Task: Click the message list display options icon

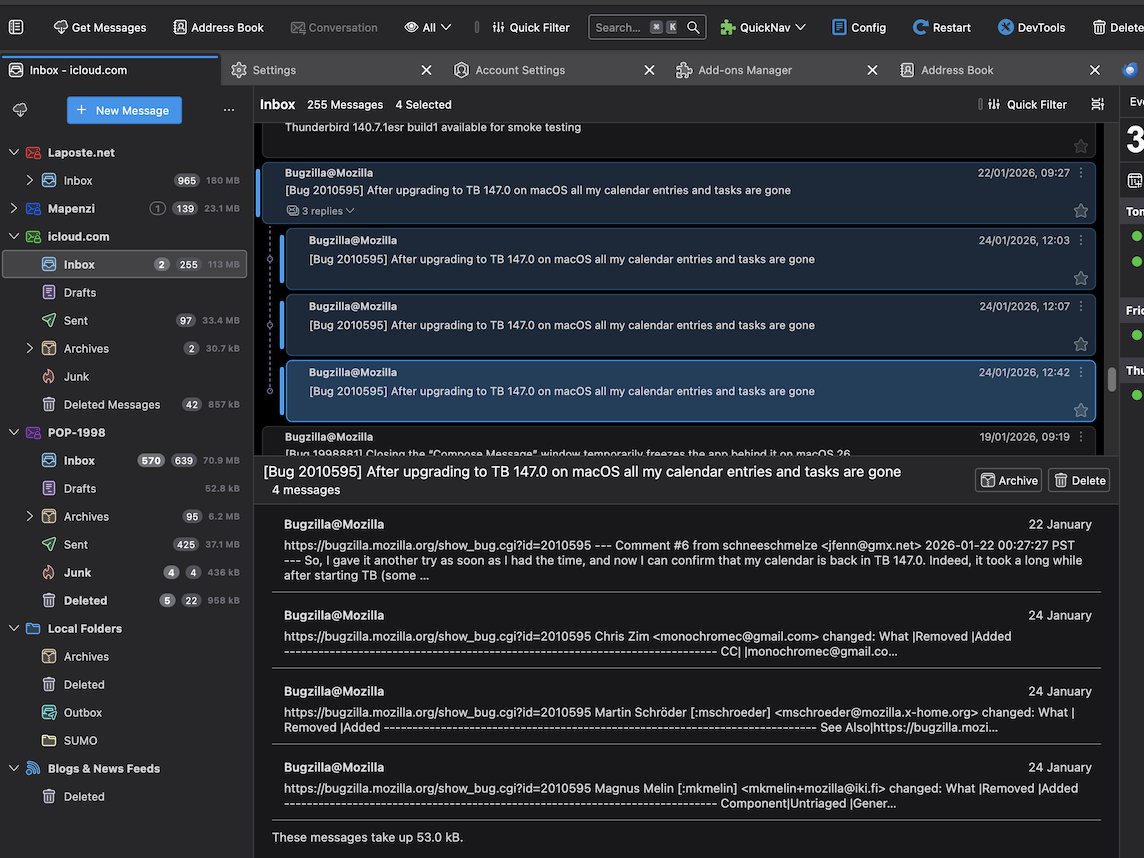Action: tap(1098, 104)
